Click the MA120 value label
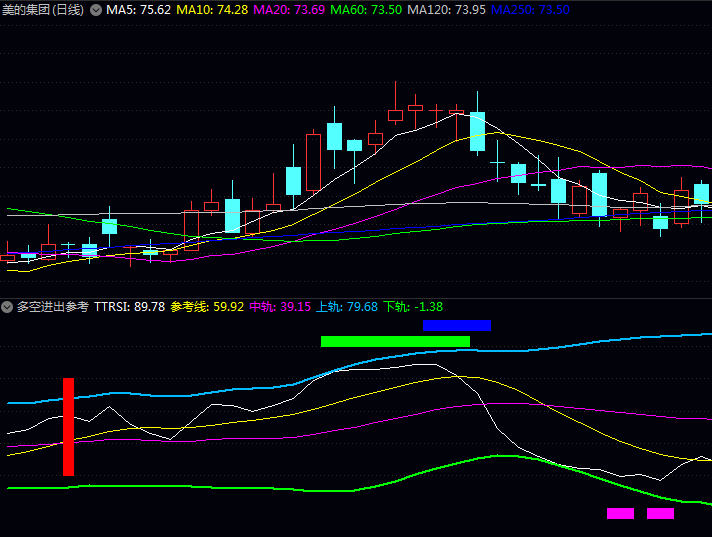The width and height of the screenshot is (712, 537). [446, 10]
